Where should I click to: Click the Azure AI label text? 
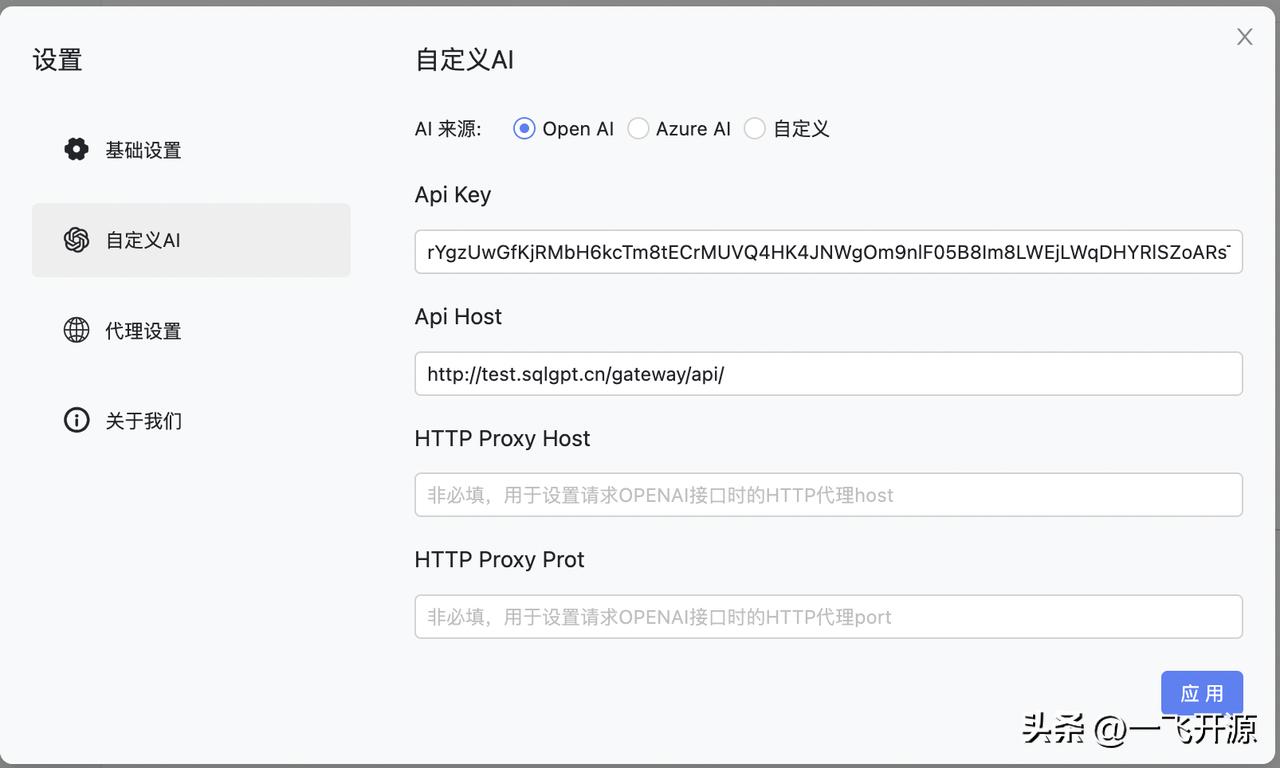tap(693, 129)
